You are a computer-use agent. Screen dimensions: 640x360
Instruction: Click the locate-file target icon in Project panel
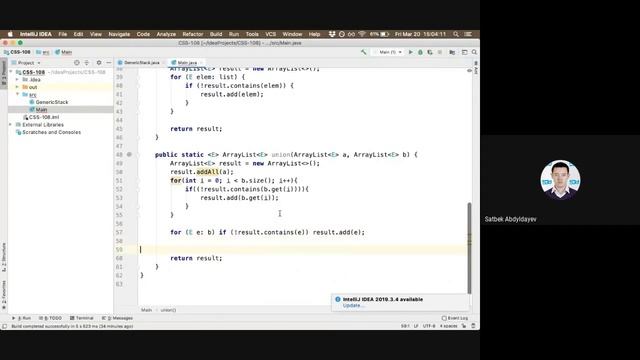[x=77, y=63]
